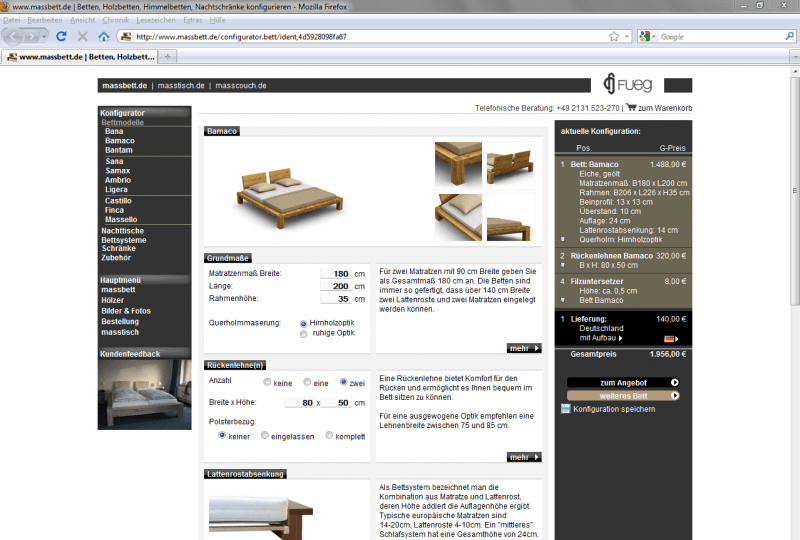Reload the page with the refresh icon
The width and height of the screenshot is (800, 540).
click(x=61, y=36)
